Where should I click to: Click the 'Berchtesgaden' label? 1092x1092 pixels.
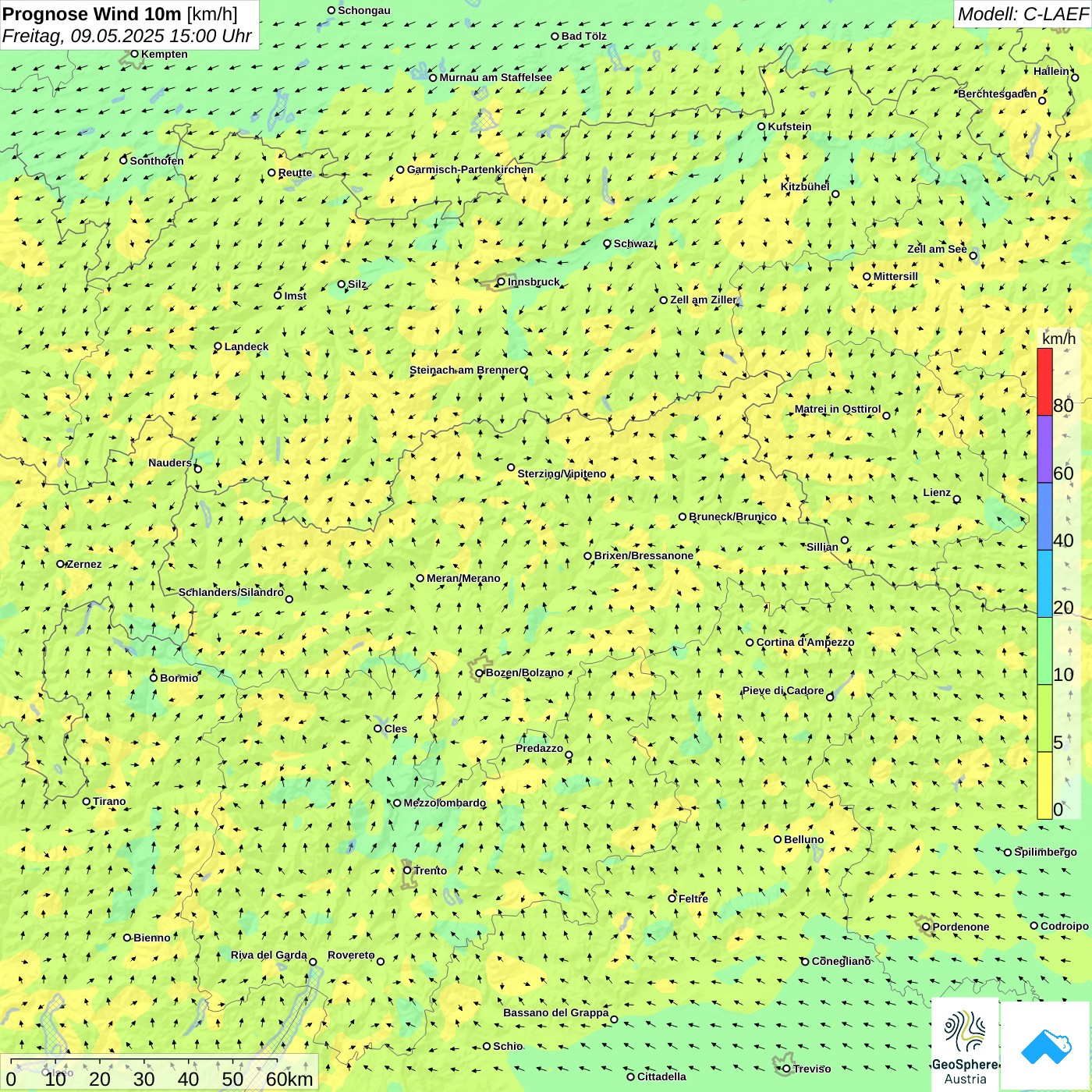998,94
